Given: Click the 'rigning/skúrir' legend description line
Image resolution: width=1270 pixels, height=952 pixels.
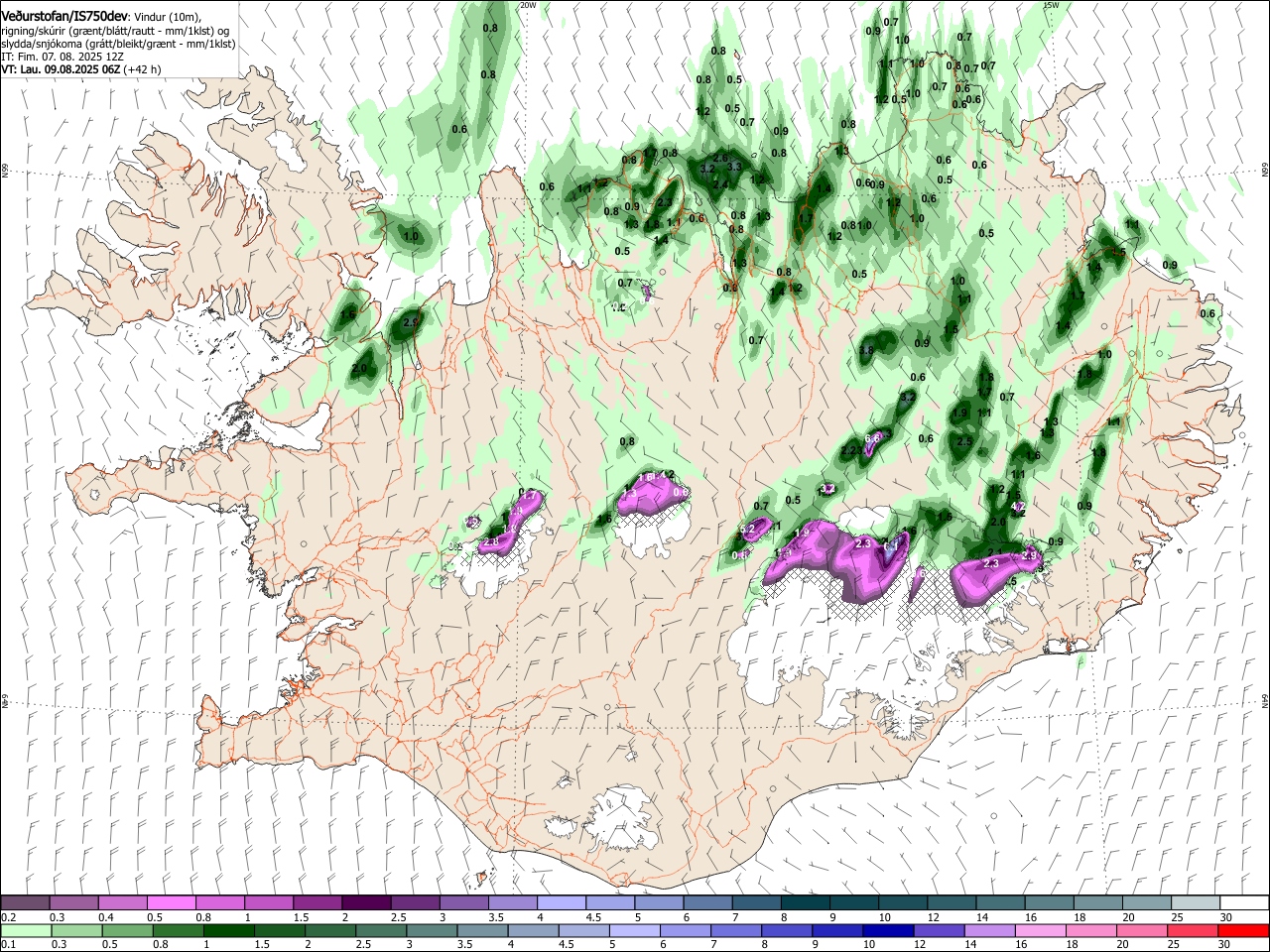Looking at the screenshot, I should coord(115,31).
